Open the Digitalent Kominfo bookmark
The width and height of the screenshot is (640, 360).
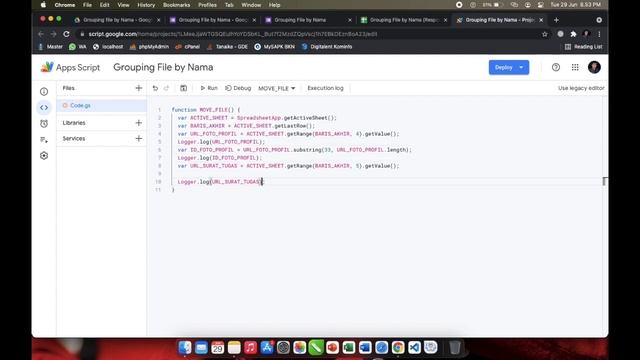click(327, 47)
